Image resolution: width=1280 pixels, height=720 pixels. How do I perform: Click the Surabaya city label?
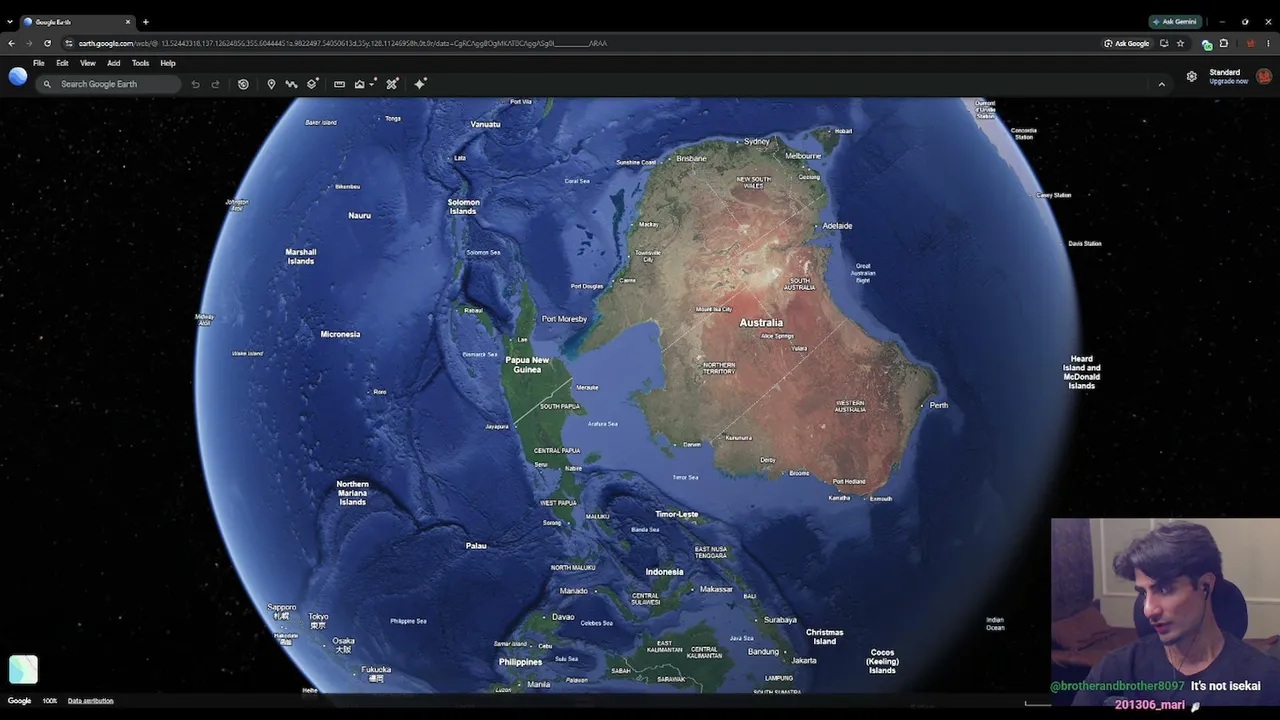click(x=780, y=620)
